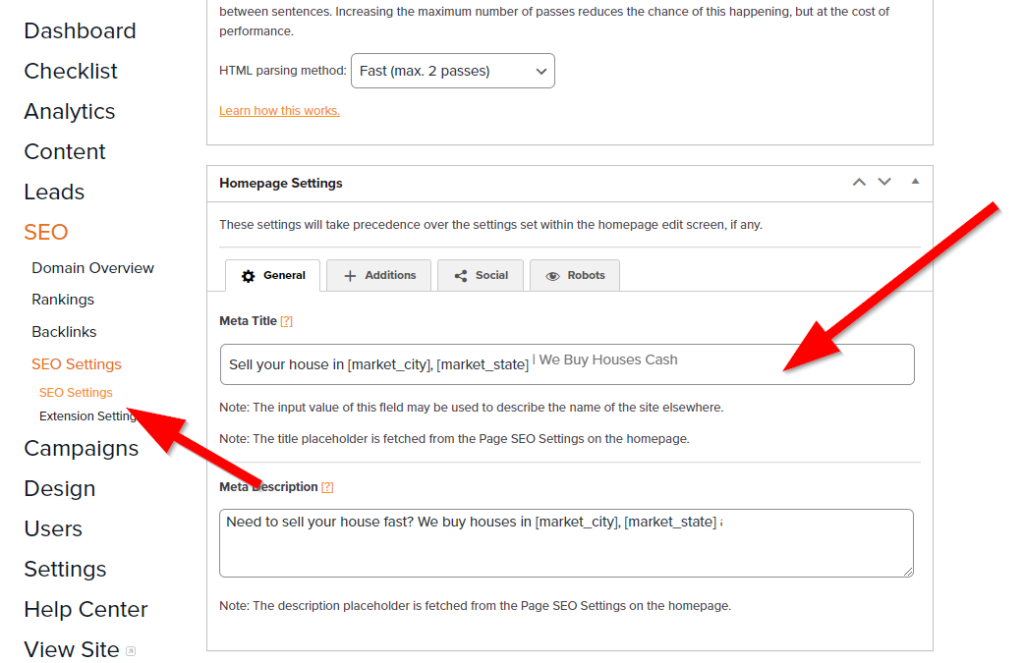
Task: Select the nested SEO Settings sub-item
Action: click(76, 393)
